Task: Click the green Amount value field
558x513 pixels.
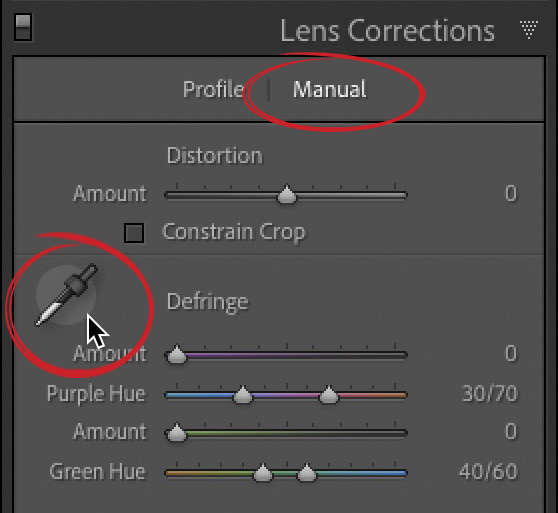Action: coord(511,431)
